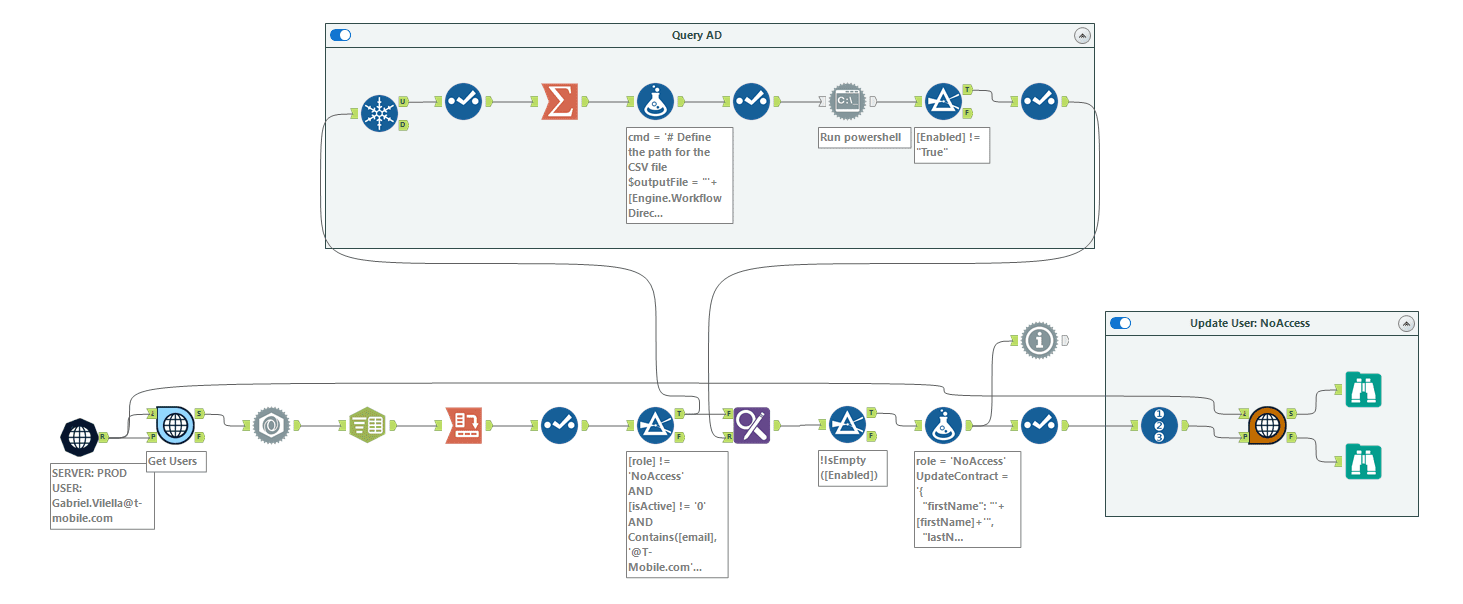Click the Query AD container title
The image size is (1463, 604).
[697, 35]
